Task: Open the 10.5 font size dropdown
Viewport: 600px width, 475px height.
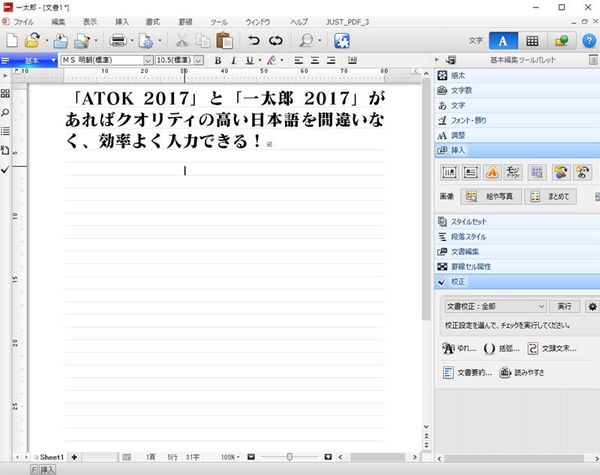Action: click(198, 60)
